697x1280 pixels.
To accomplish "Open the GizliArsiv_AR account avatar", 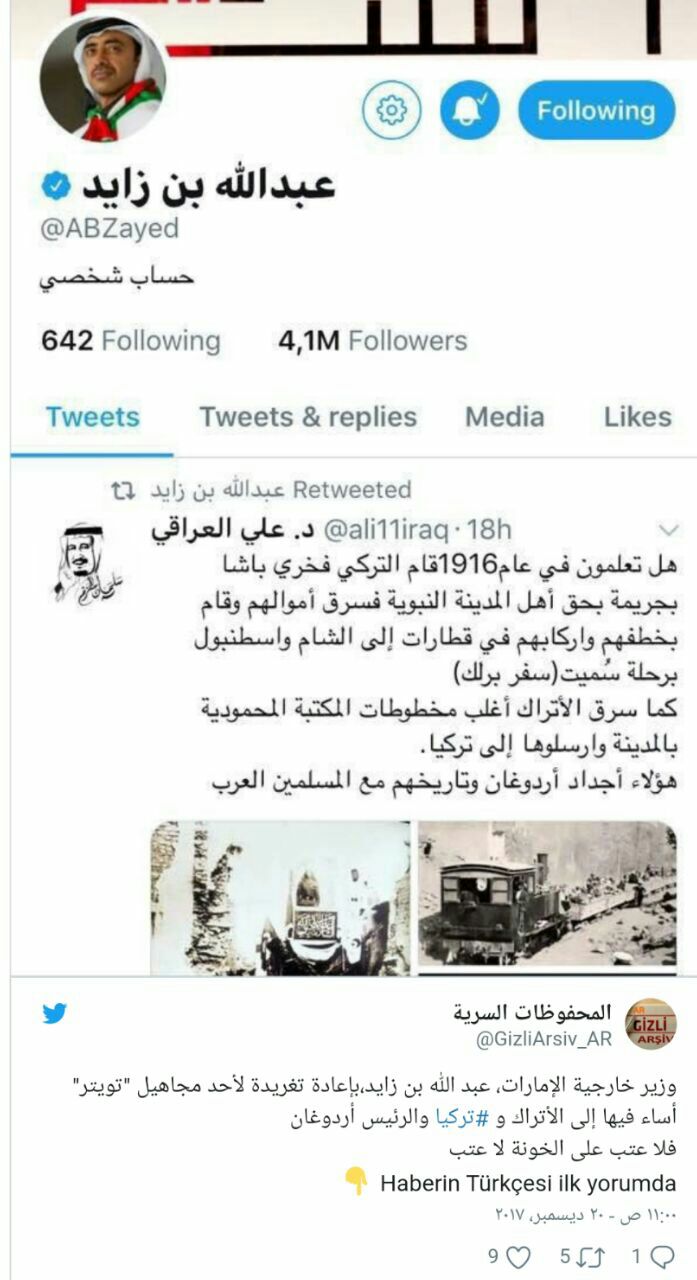I will pyautogui.click(x=651, y=1023).
